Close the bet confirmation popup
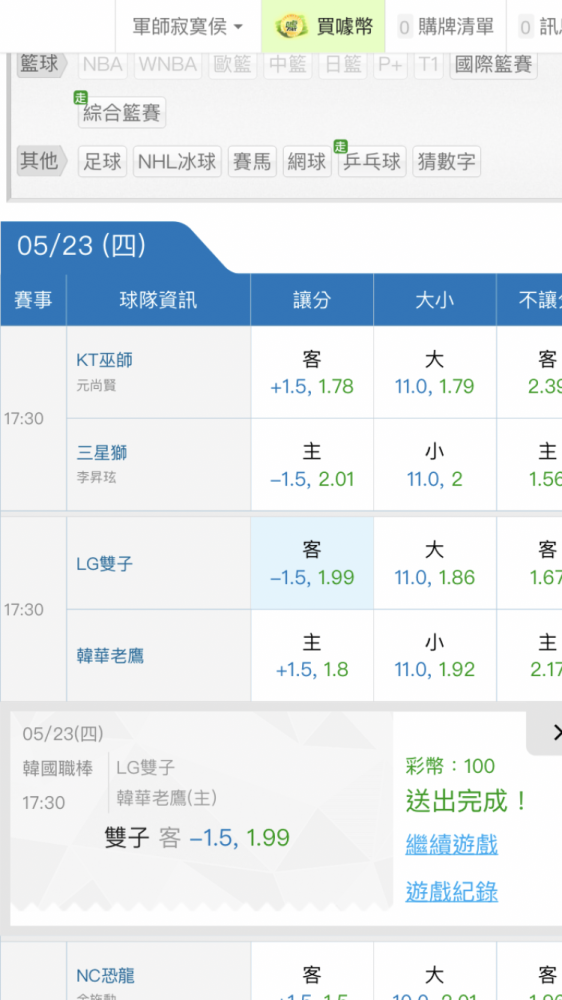The image size is (562, 1000). (552, 732)
